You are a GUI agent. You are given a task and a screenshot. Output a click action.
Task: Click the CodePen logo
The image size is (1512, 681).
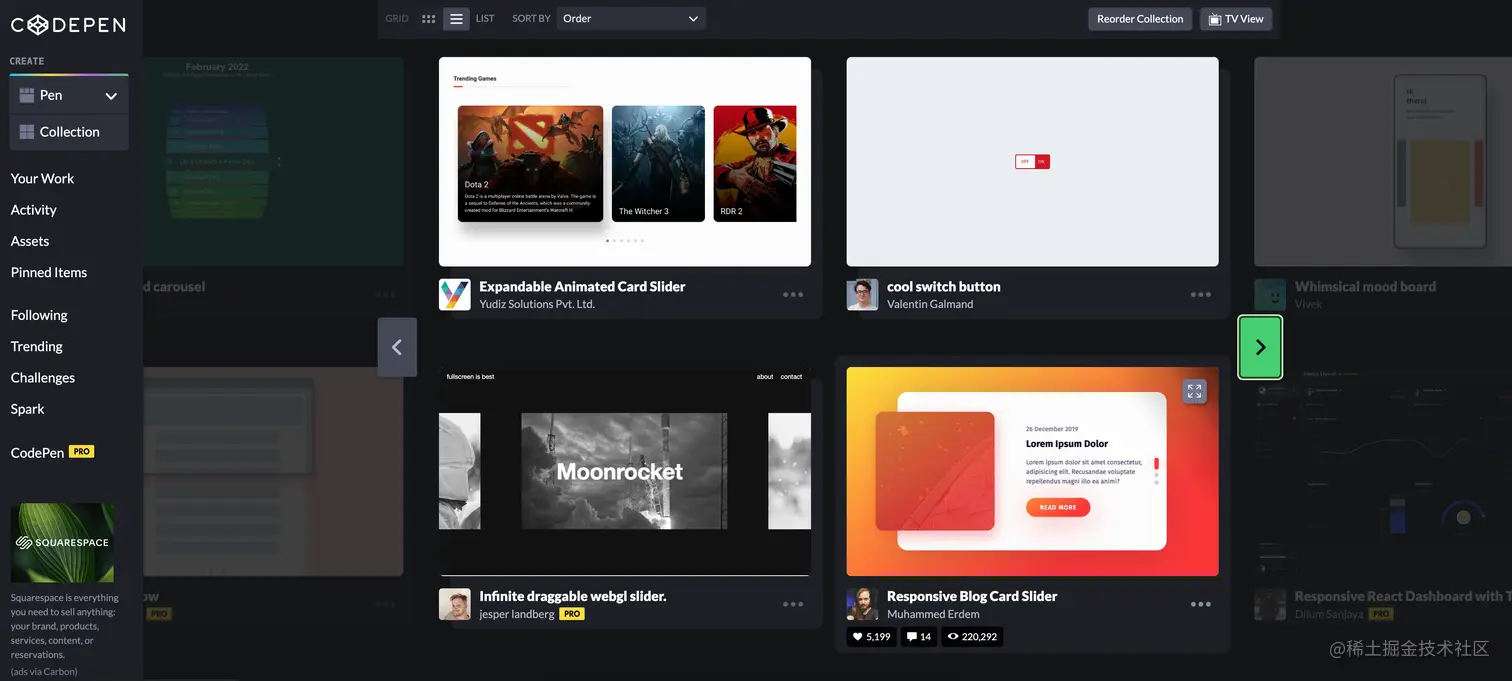point(68,25)
